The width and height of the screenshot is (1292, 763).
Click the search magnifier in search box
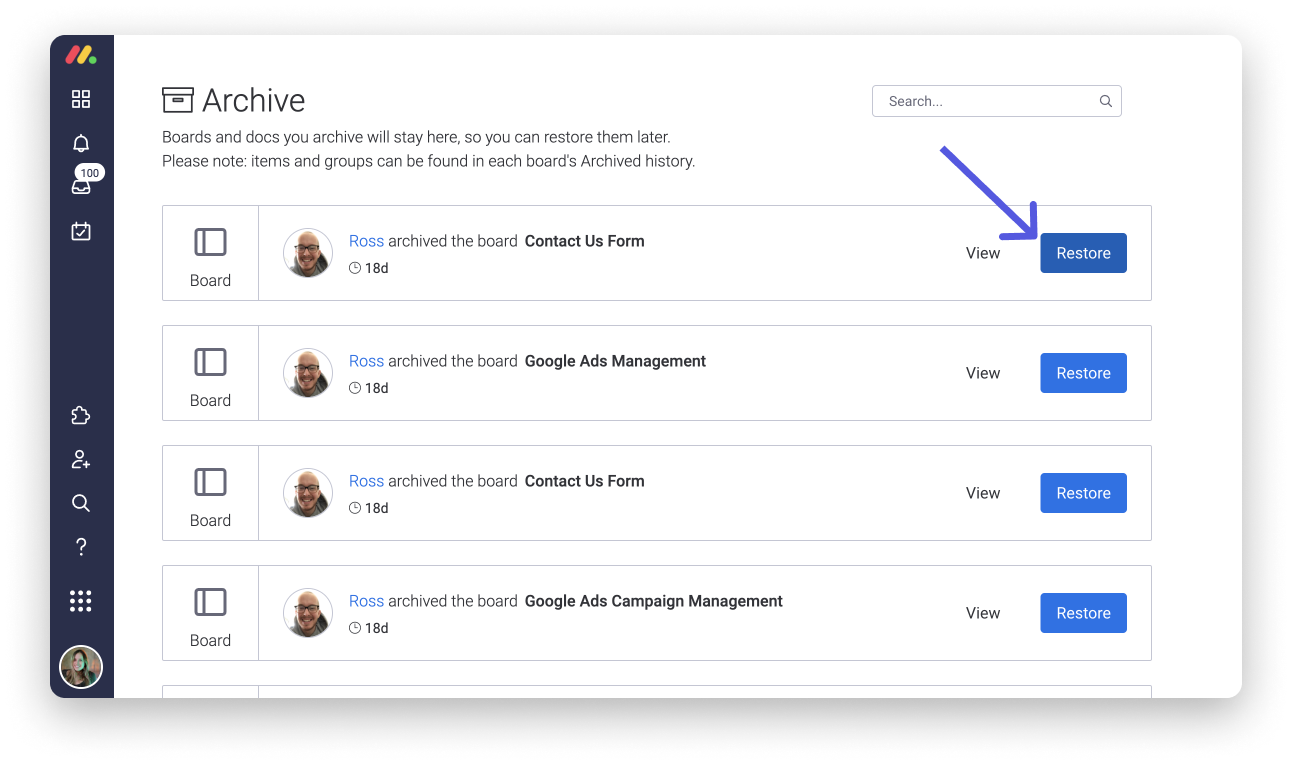click(x=1105, y=101)
